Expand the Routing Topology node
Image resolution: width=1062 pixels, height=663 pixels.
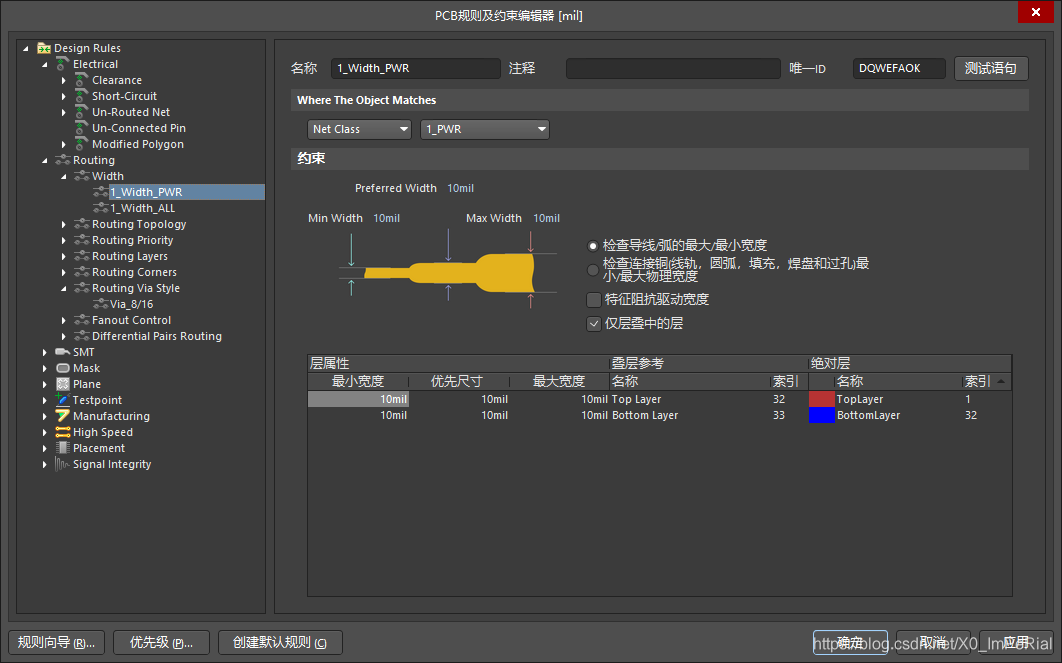click(x=64, y=224)
